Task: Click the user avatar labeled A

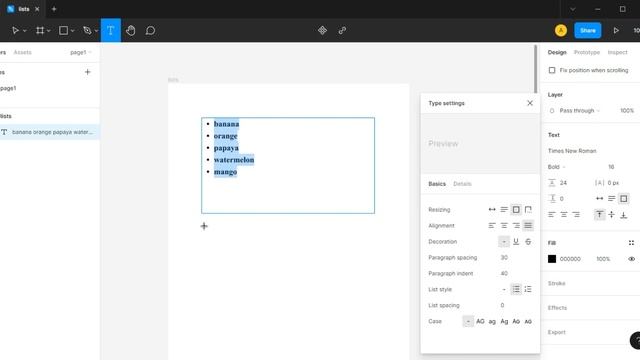Action: 561,31
